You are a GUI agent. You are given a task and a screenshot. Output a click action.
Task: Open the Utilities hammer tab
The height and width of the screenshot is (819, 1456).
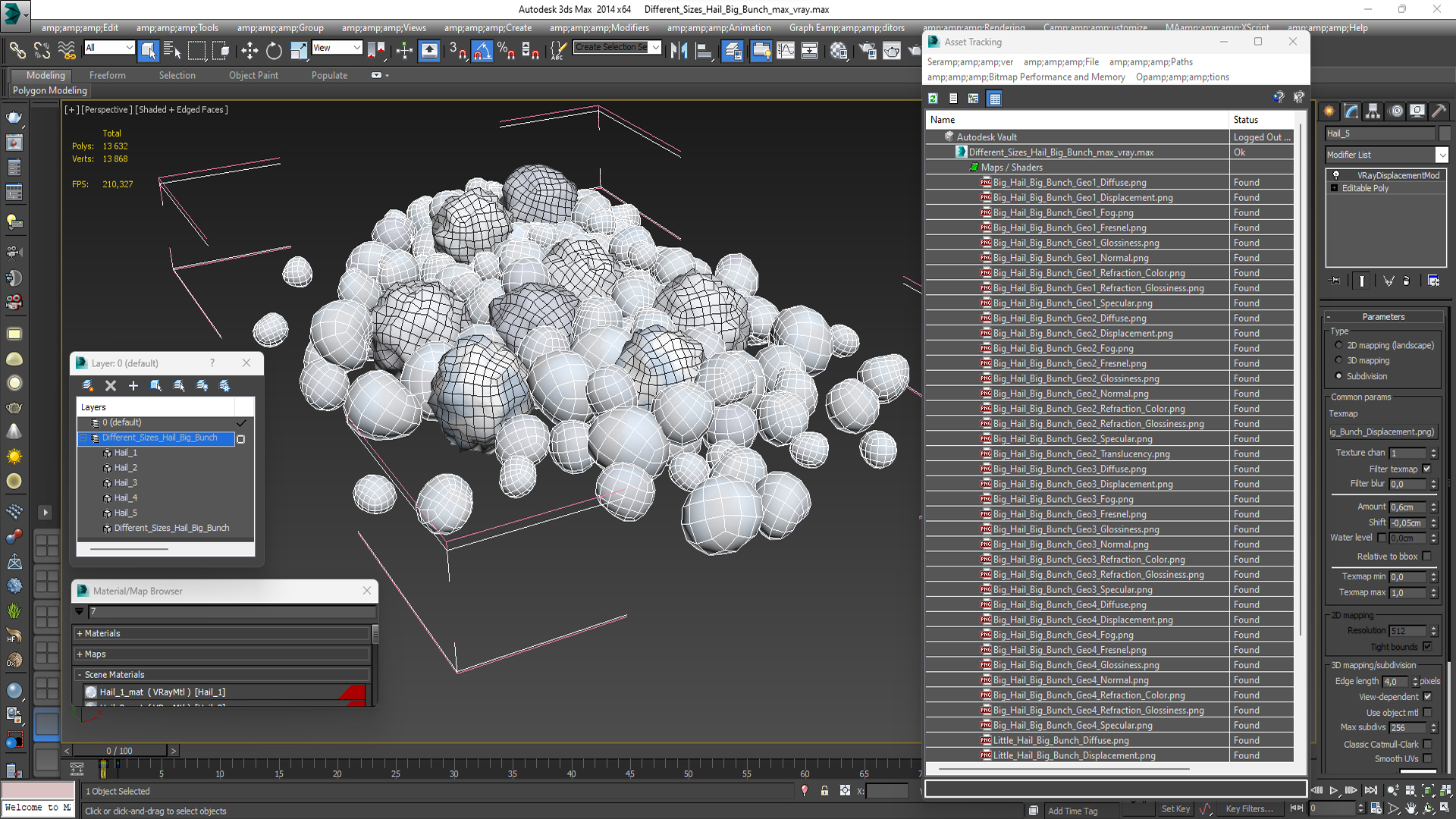tap(1439, 111)
